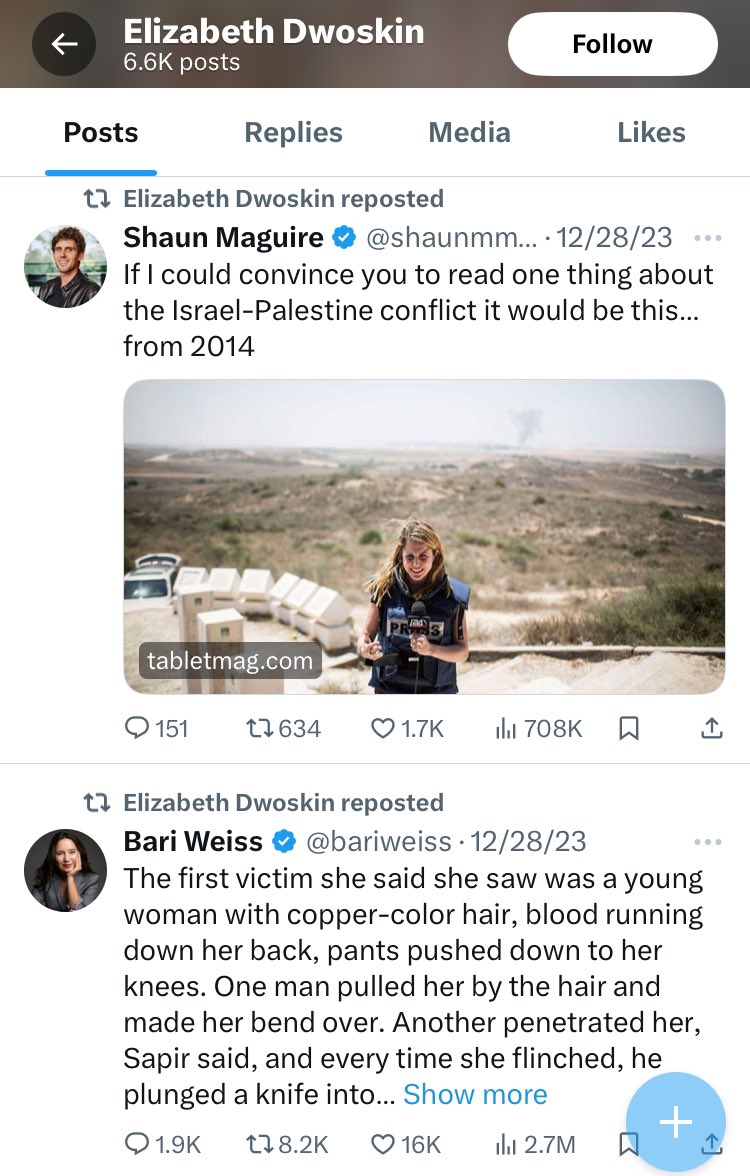Image resolution: width=750 pixels, height=1176 pixels.
Task: Open more options on Bari Weiss's post
Action: coord(707,842)
